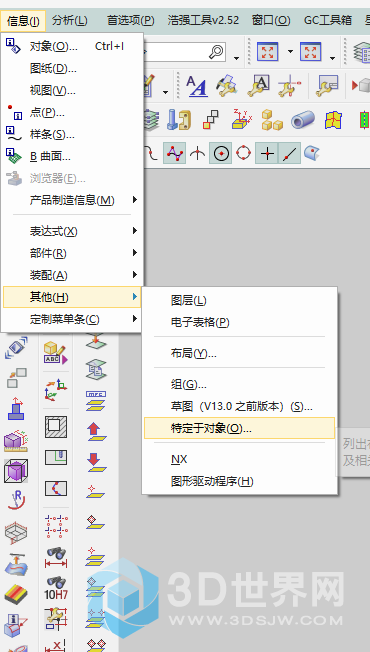Image resolution: width=370 pixels, height=652 pixels.
Task: Open the 窗口(O) menu
Action: coord(271,20)
